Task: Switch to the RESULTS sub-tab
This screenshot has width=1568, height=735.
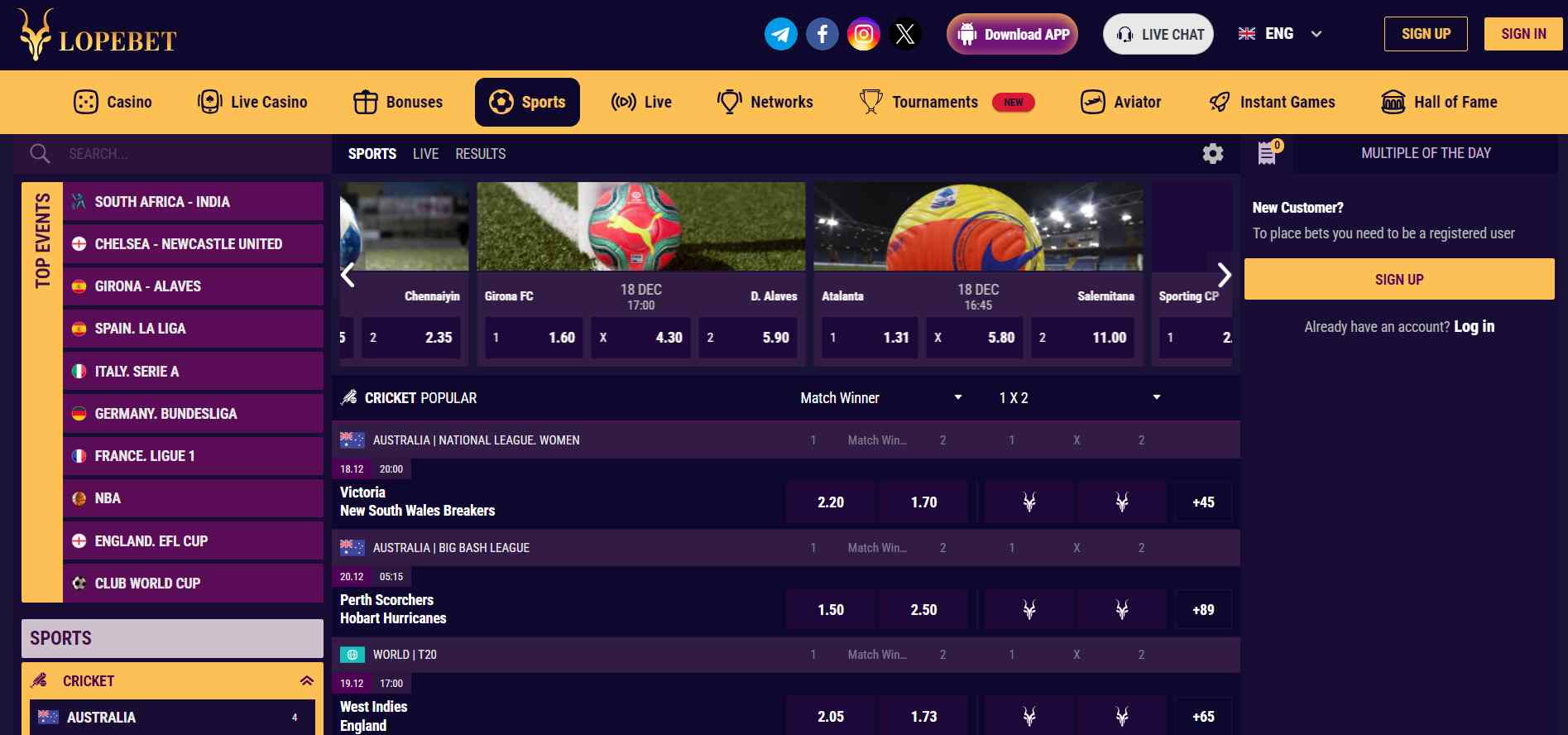Action: 480,154
